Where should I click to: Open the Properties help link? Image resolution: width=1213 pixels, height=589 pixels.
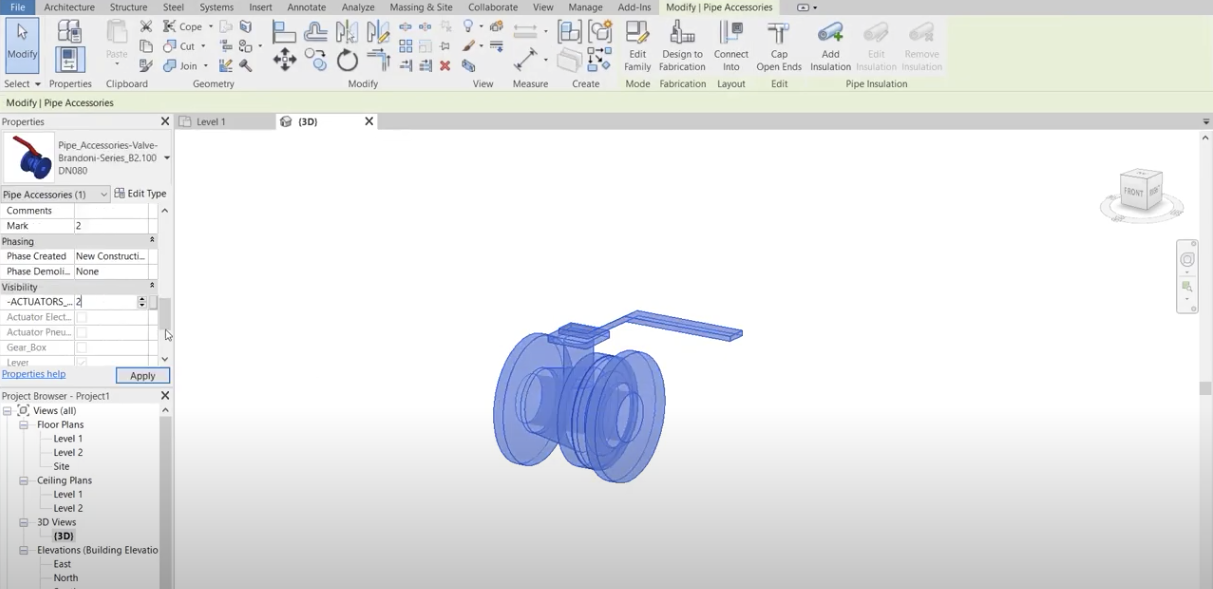click(34, 374)
